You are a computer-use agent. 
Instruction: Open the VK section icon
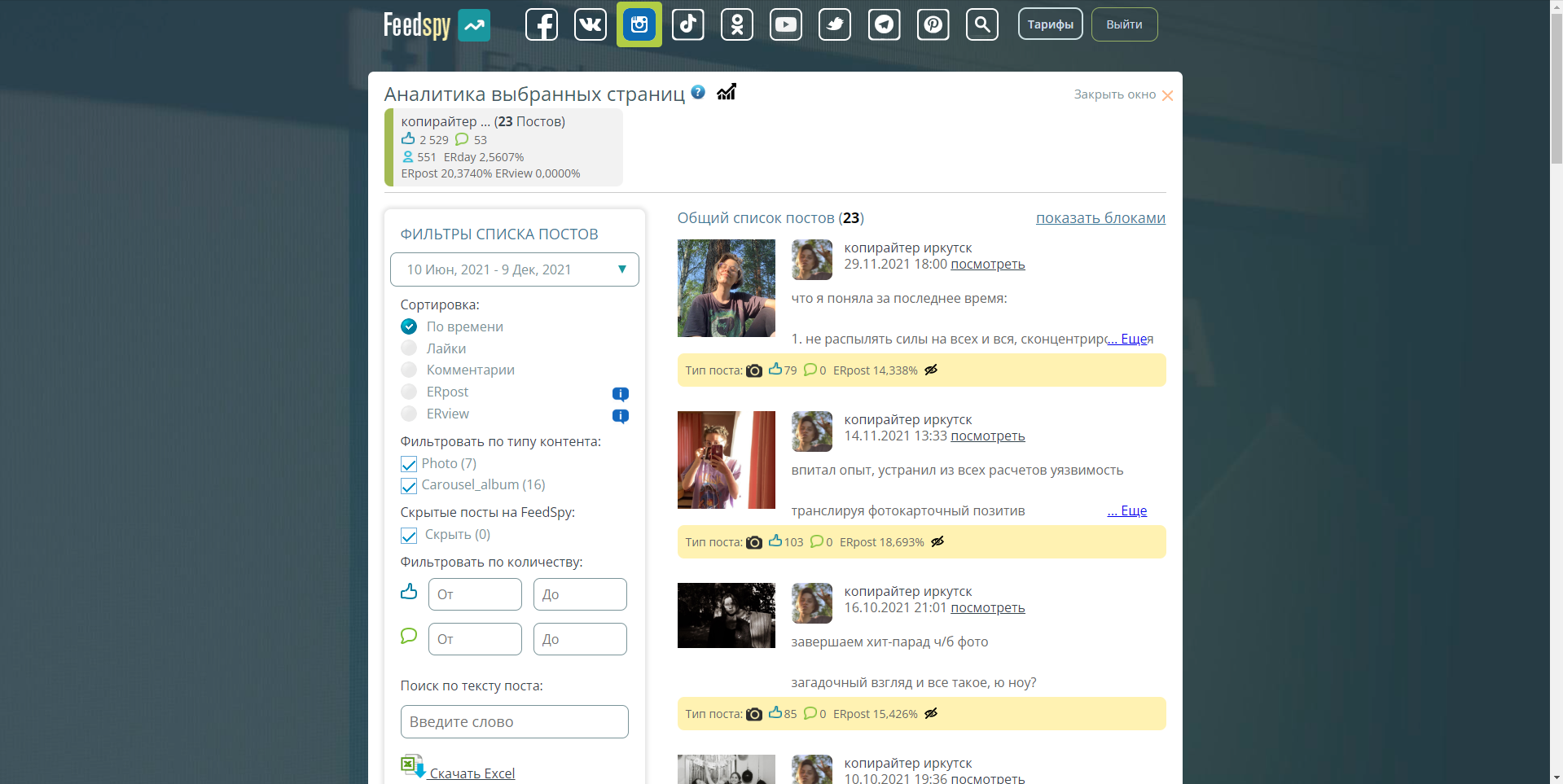pyautogui.click(x=591, y=24)
